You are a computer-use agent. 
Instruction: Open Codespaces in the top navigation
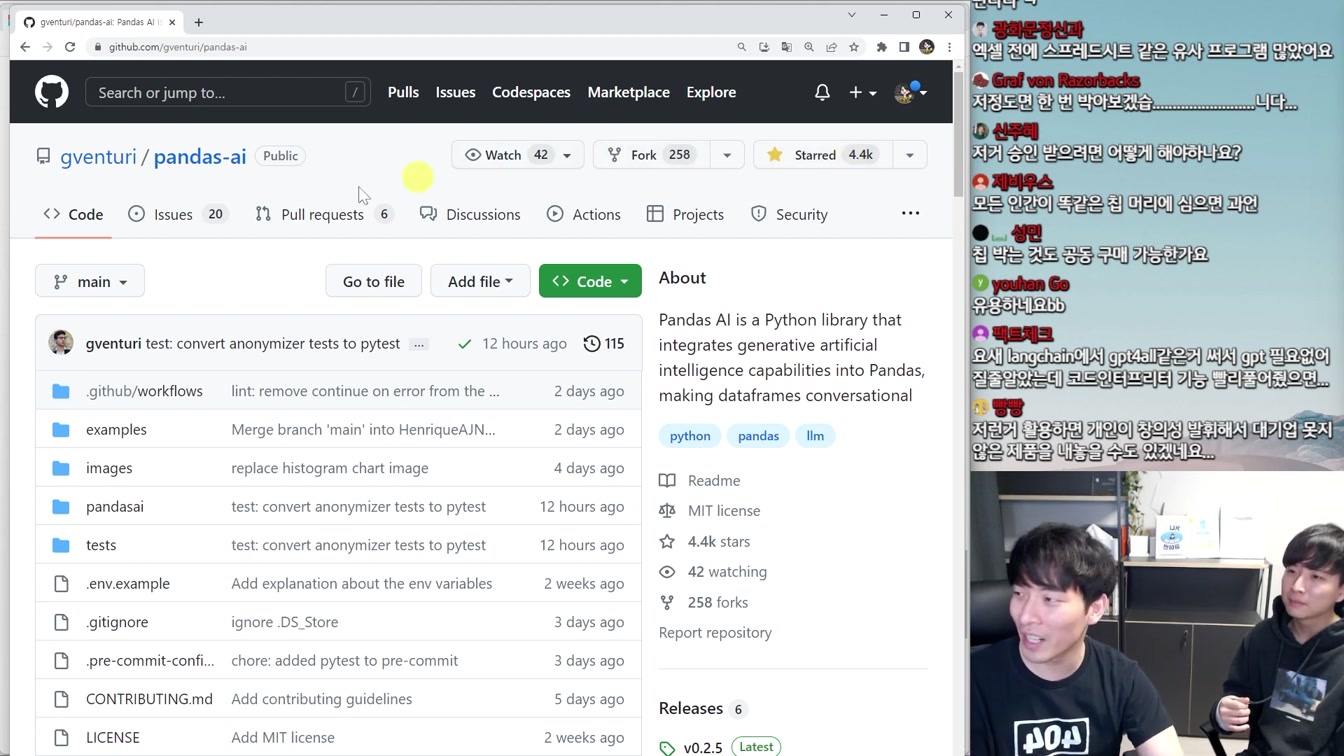click(531, 92)
